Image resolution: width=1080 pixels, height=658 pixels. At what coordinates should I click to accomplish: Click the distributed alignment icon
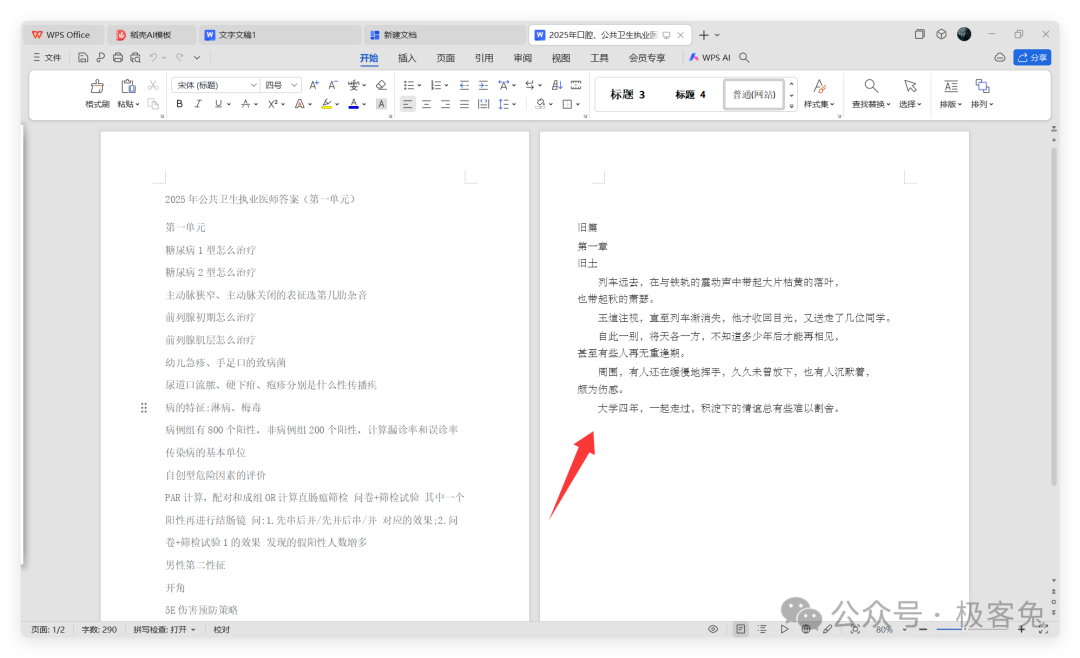coord(484,104)
